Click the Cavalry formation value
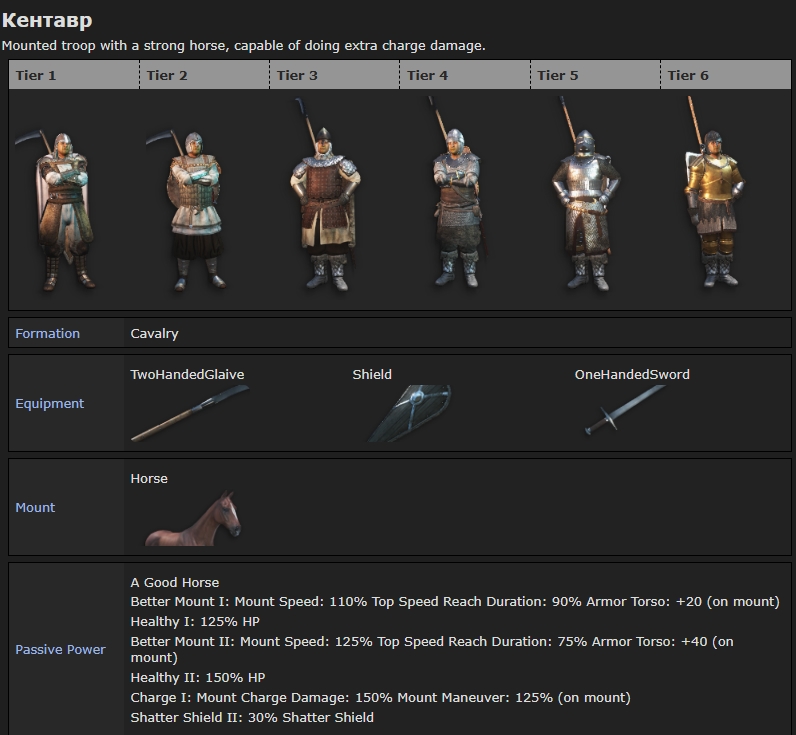 [x=154, y=333]
